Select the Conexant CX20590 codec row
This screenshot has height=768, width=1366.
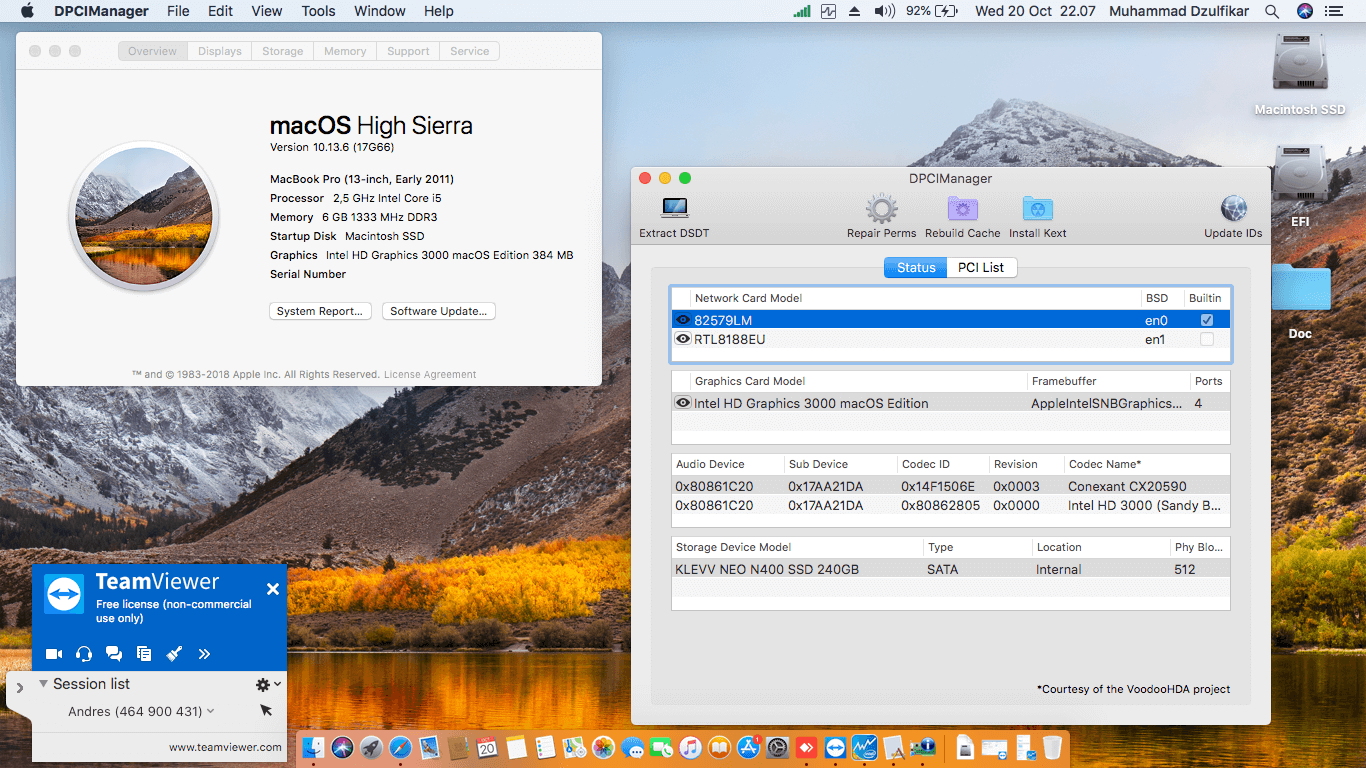(950, 486)
